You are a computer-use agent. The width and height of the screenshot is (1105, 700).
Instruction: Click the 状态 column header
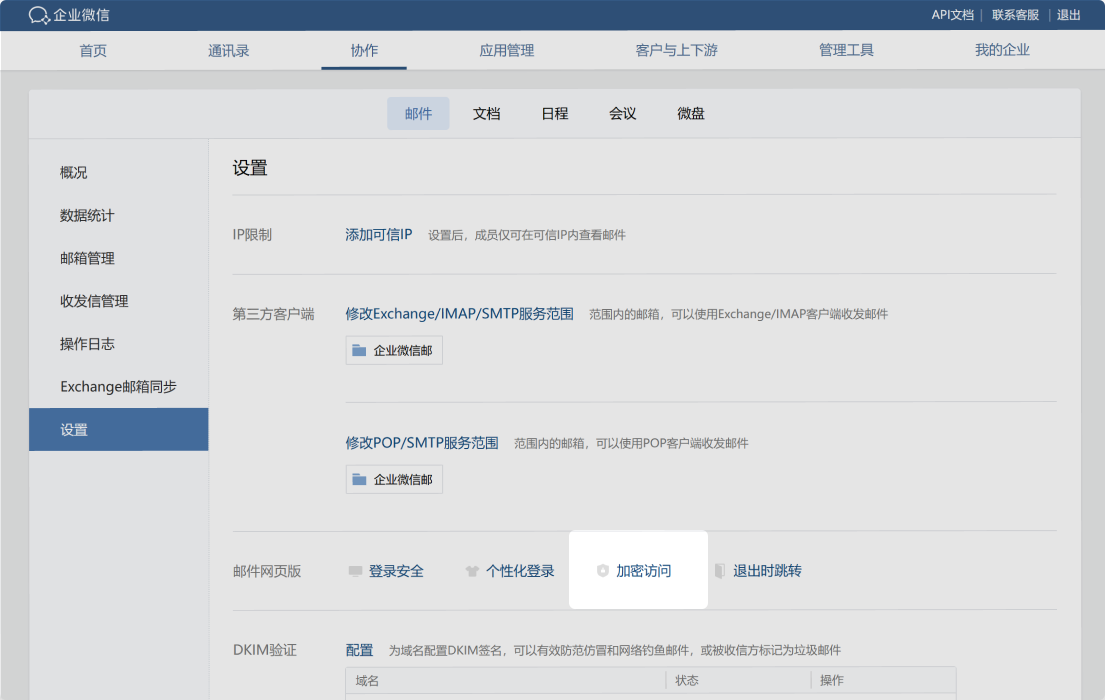coord(686,680)
